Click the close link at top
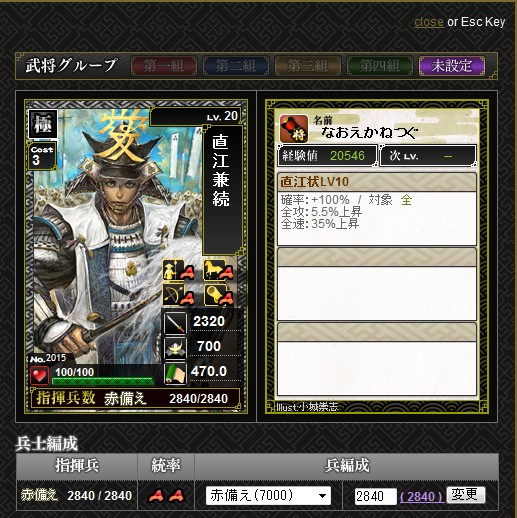Viewport: 517px width, 518px height. (429, 22)
